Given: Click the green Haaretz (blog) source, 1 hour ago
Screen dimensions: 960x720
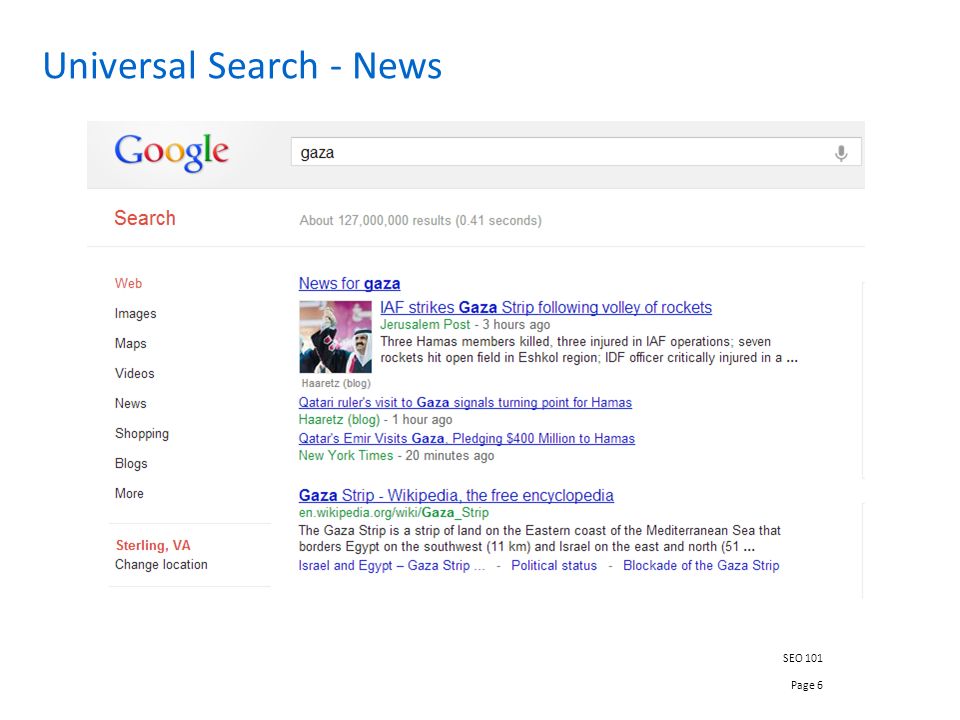Looking at the screenshot, I should click(339, 419).
